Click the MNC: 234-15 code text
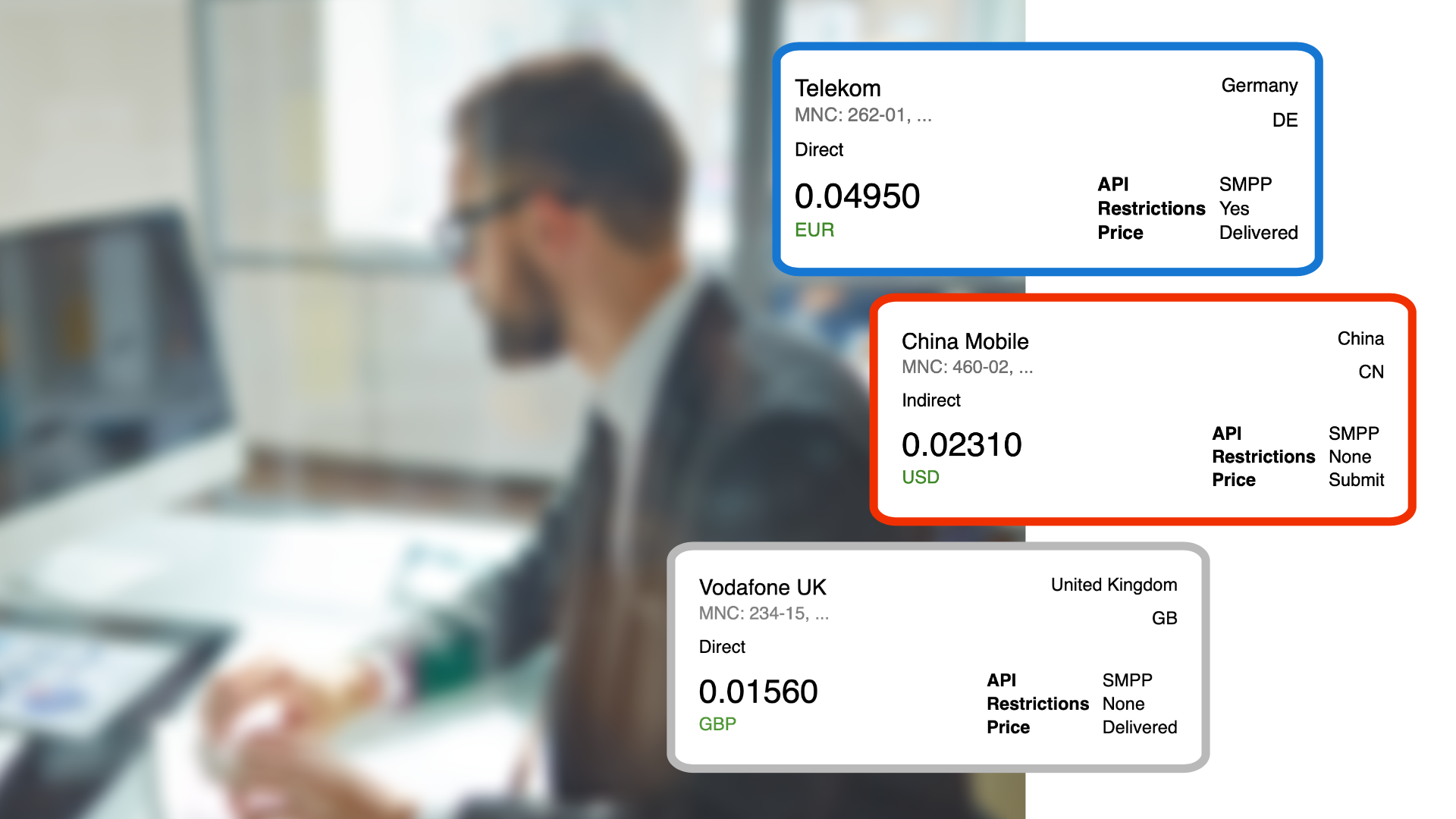The height and width of the screenshot is (819, 1456). (764, 613)
